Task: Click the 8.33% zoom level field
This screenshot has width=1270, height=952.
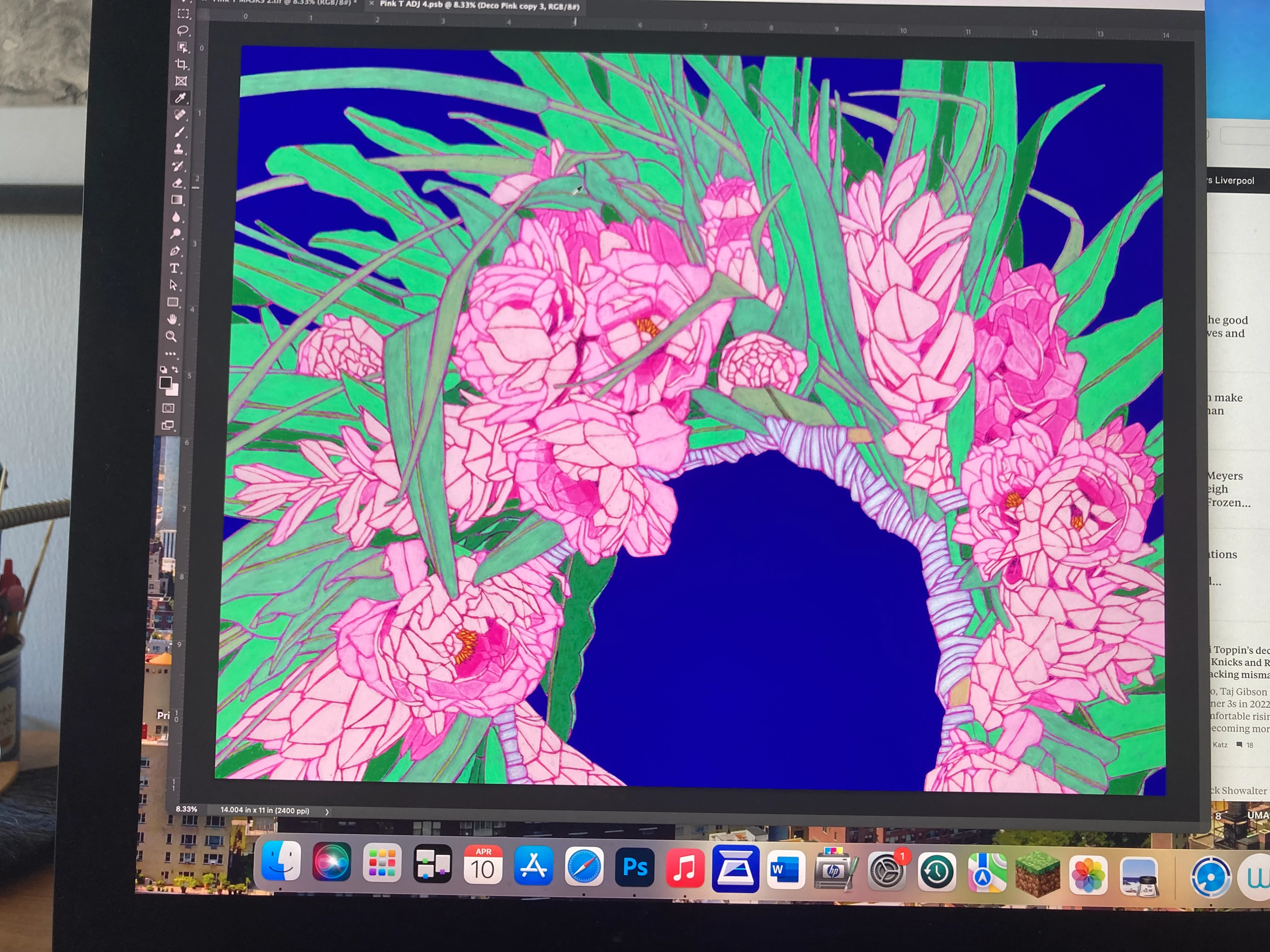Action: 186,809
